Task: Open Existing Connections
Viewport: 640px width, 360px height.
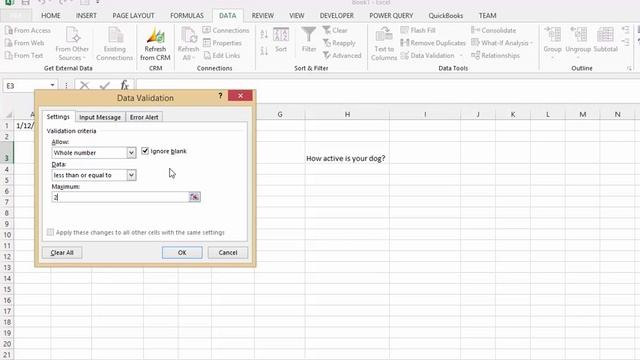Action: (115, 44)
